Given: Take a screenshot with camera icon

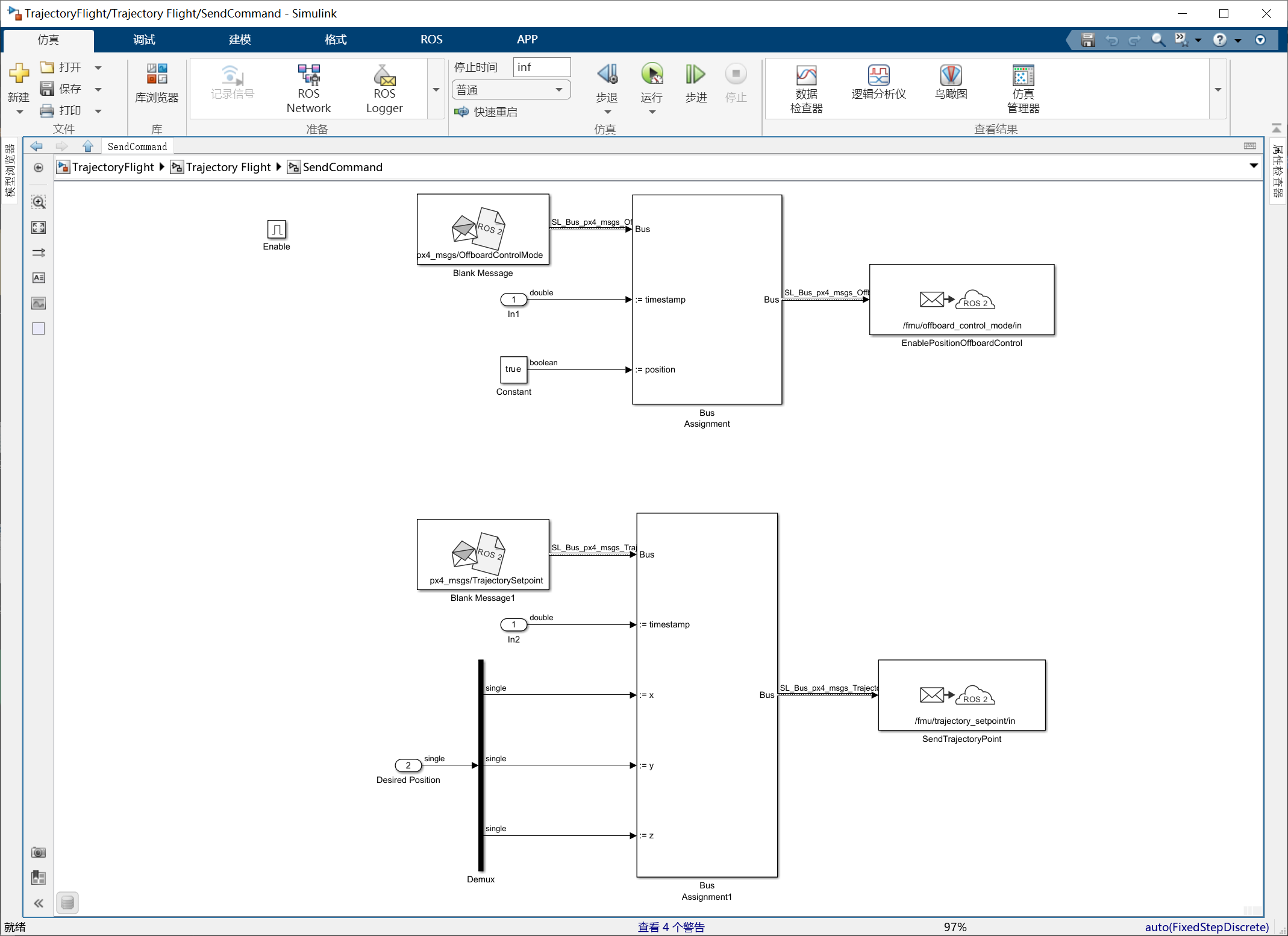Looking at the screenshot, I should point(39,852).
